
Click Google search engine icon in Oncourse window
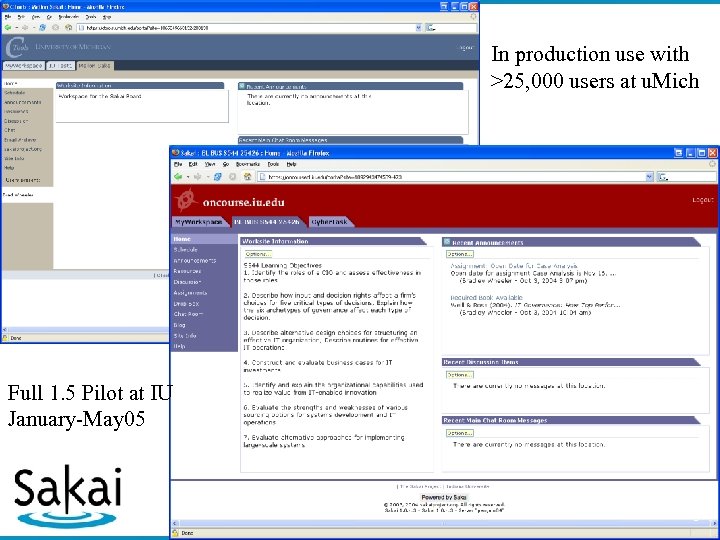[663, 177]
